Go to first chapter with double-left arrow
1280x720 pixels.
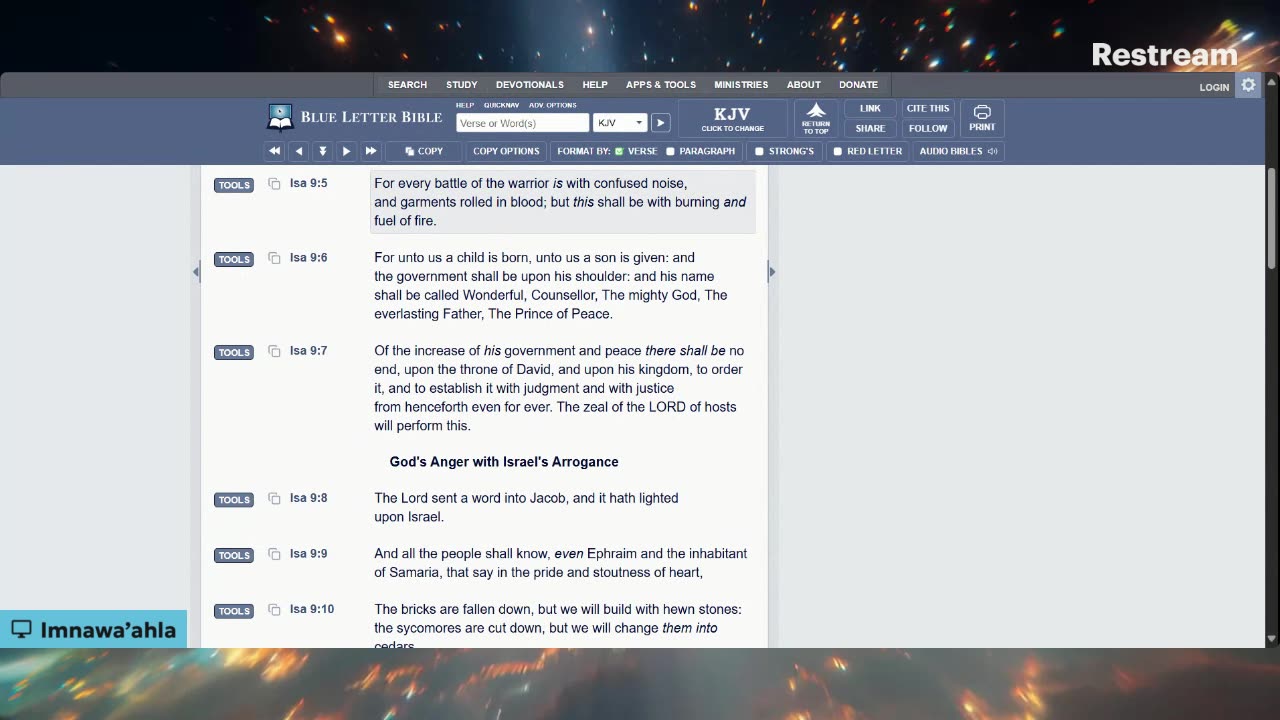click(x=274, y=151)
